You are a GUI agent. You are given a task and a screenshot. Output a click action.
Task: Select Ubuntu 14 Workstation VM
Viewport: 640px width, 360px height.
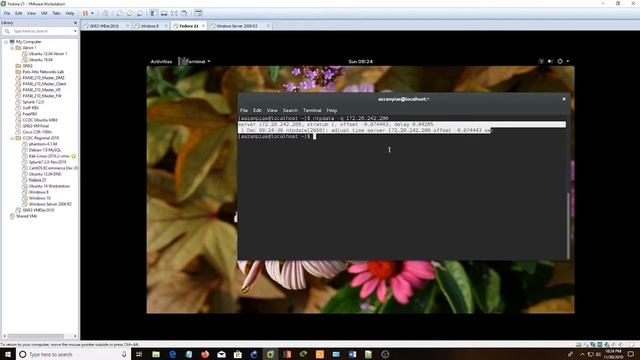(x=49, y=186)
